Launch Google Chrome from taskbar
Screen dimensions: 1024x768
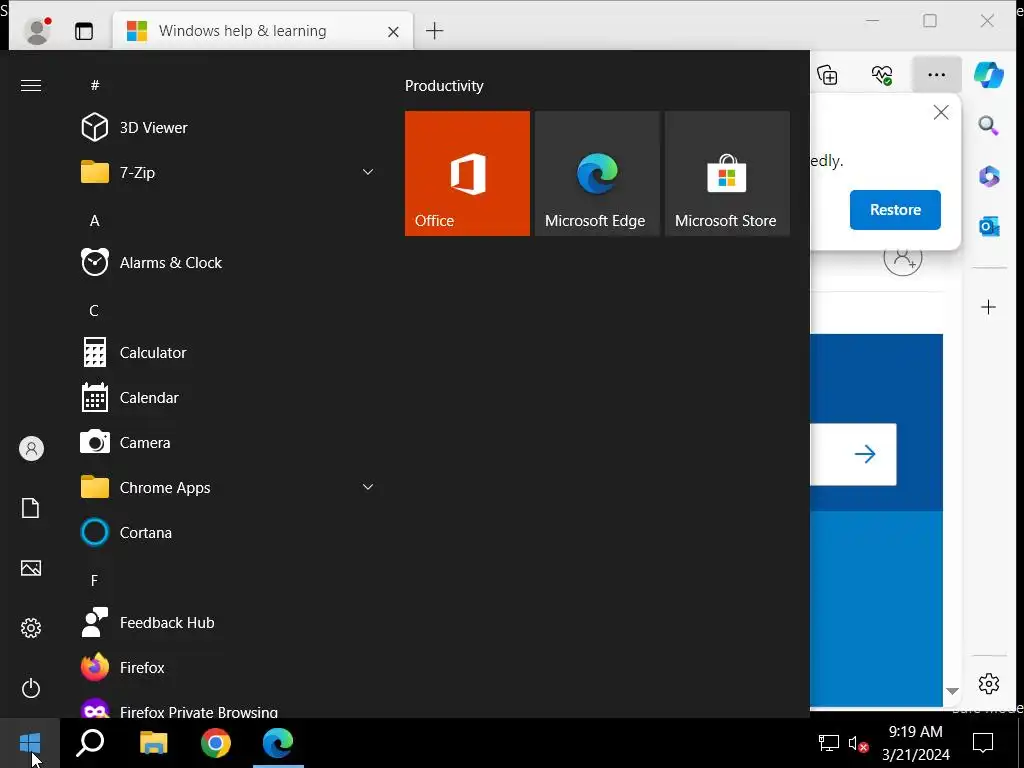pos(216,743)
